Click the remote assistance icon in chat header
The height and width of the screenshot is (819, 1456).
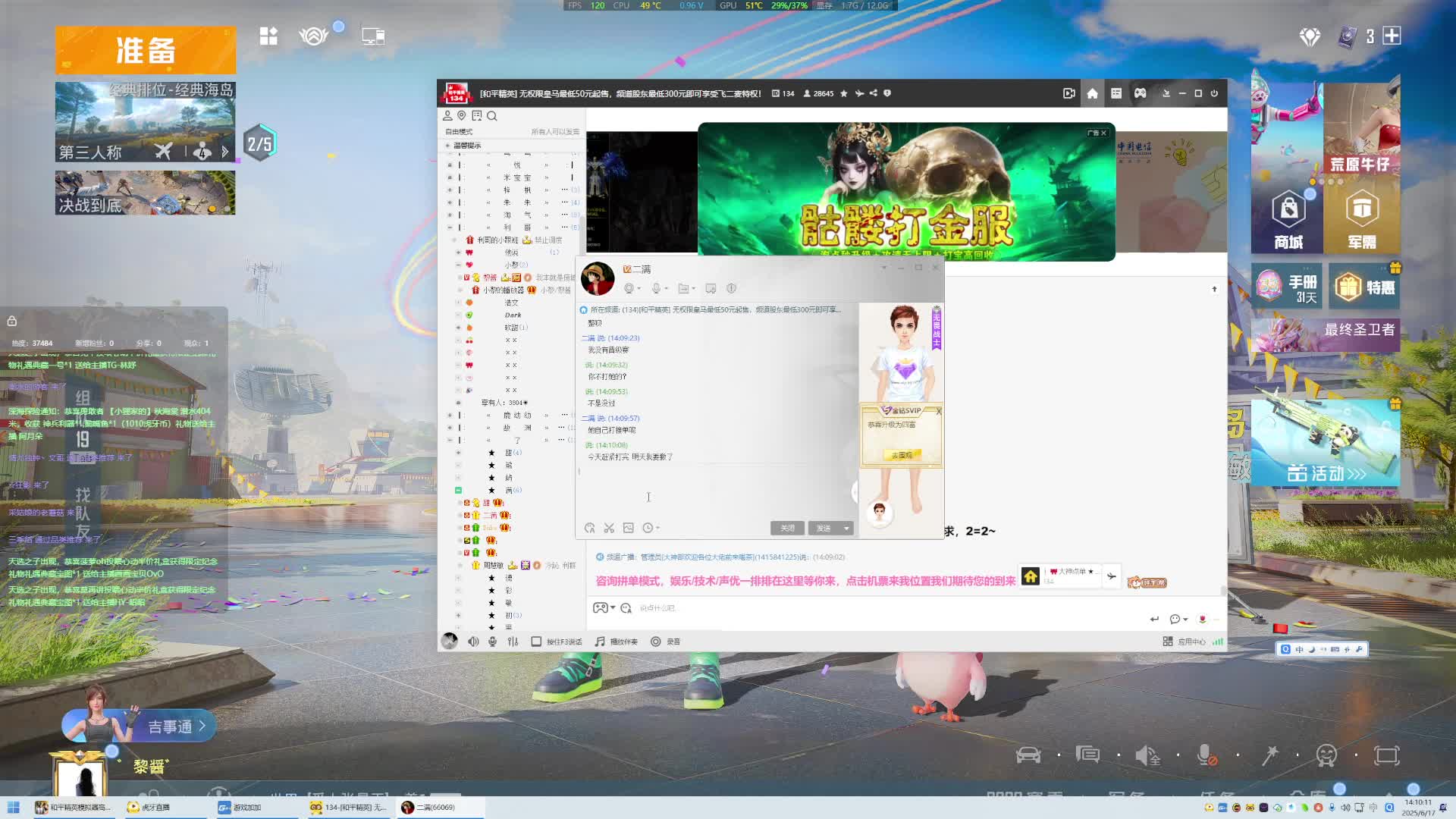pos(711,288)
